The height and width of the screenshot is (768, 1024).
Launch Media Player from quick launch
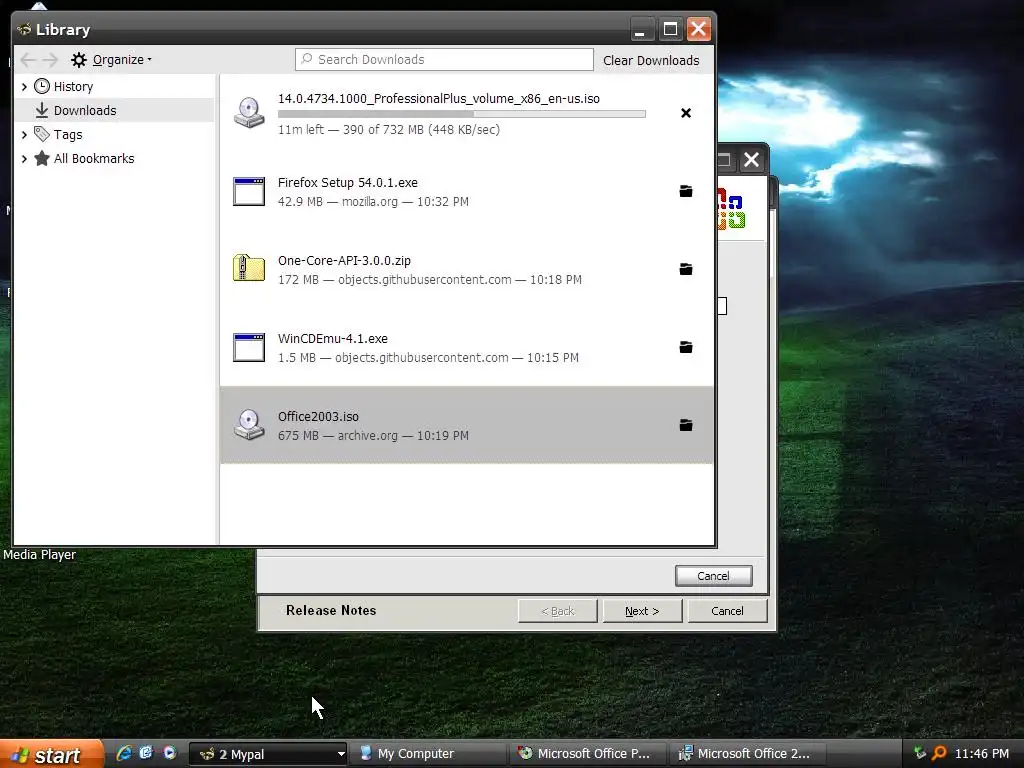click(170, 753)
